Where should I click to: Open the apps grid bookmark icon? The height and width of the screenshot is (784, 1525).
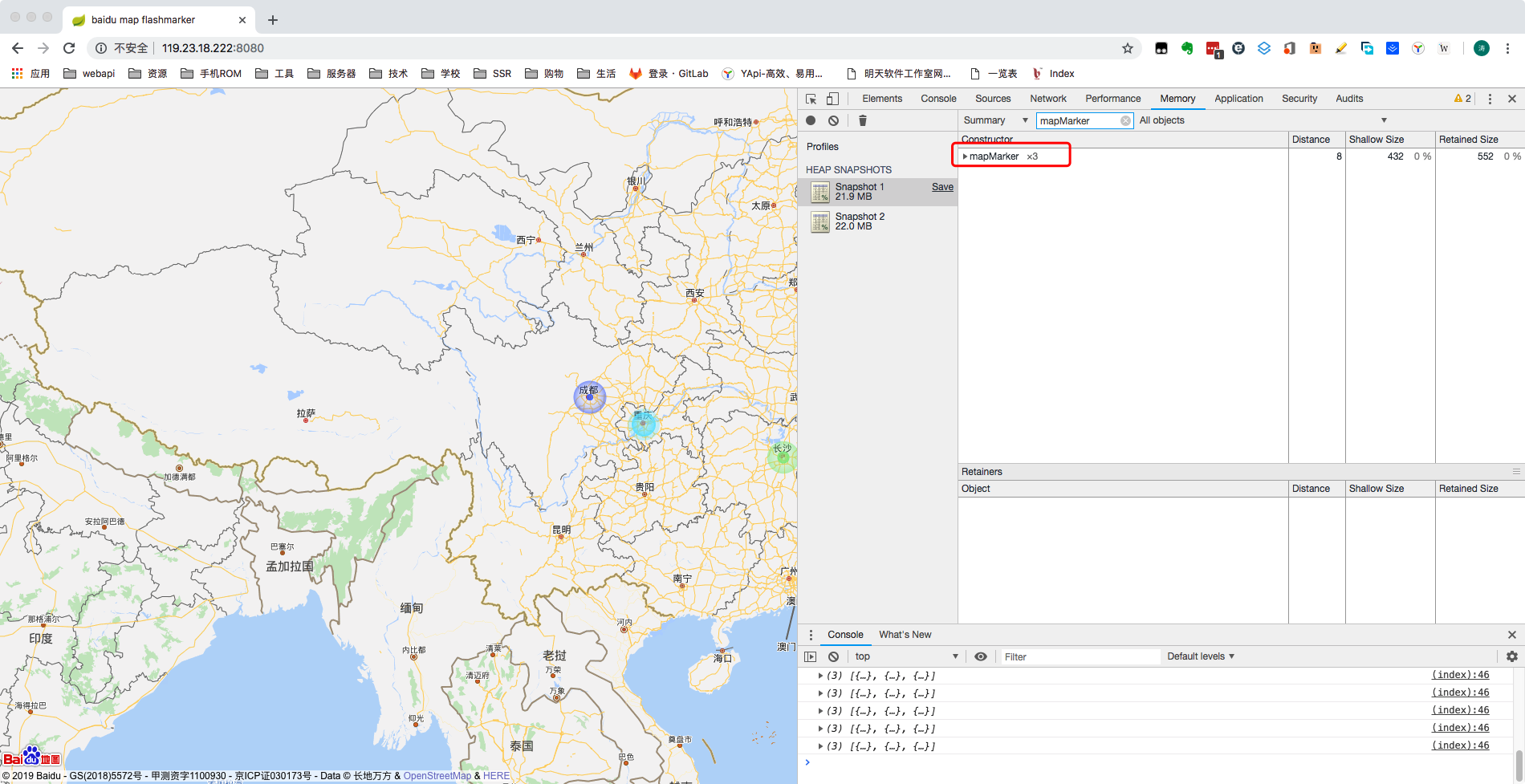click(17, 73)
